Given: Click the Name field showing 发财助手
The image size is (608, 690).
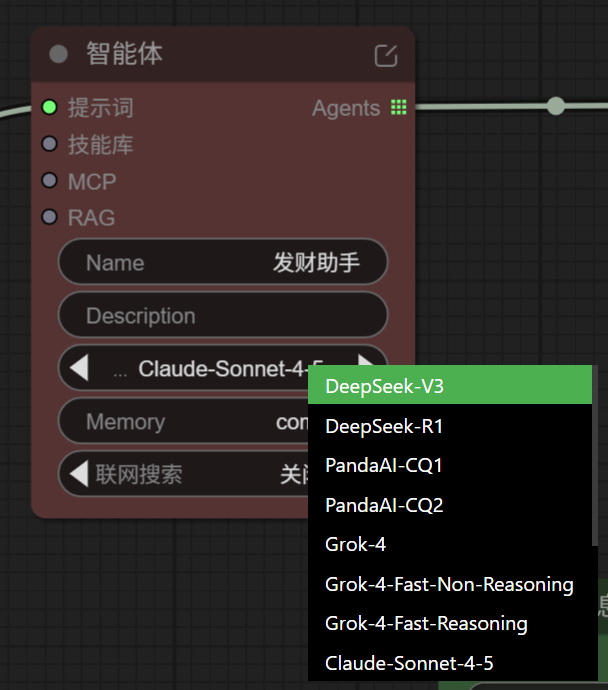Looking at the screenshot, I should 223,263.
